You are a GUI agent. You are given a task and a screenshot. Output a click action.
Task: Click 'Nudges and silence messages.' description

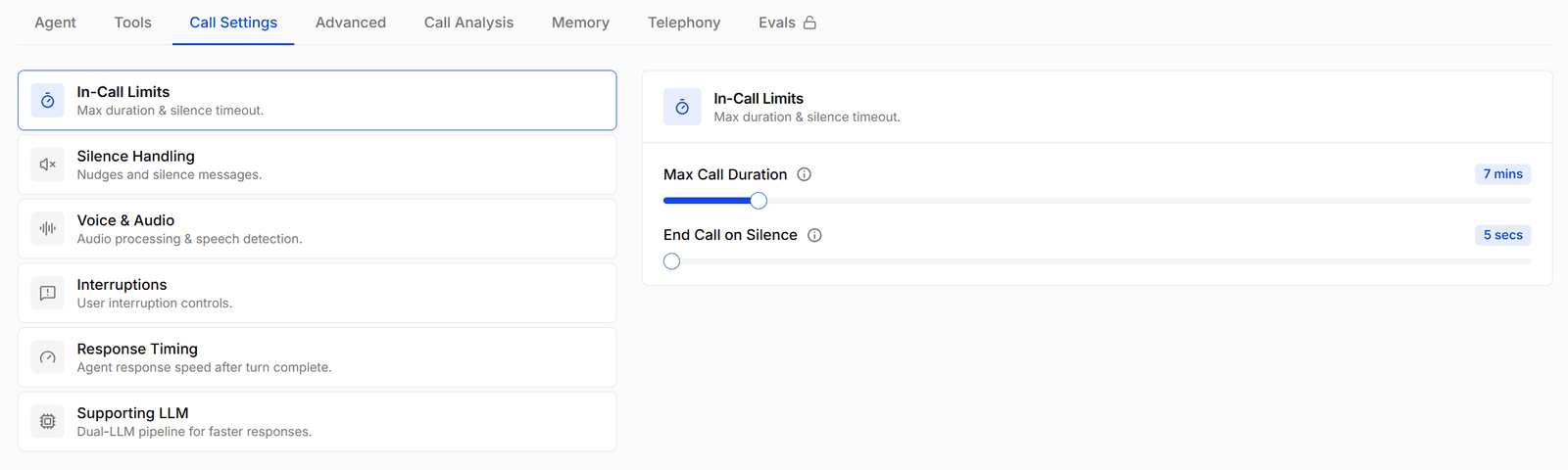[170, 174]
